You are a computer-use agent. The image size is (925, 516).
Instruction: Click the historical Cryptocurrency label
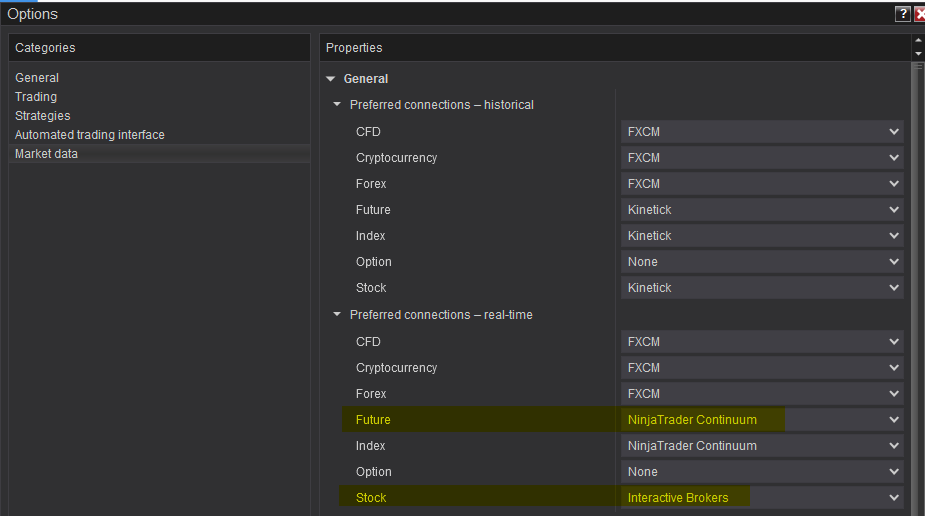pos(396,157)
